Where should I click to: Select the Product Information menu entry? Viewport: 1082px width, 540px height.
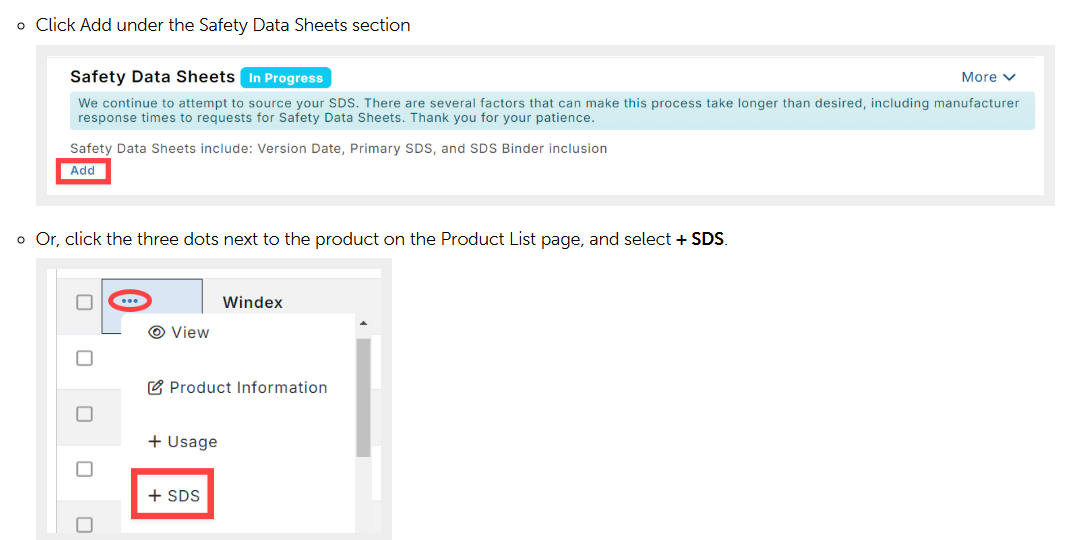[238, 388]
